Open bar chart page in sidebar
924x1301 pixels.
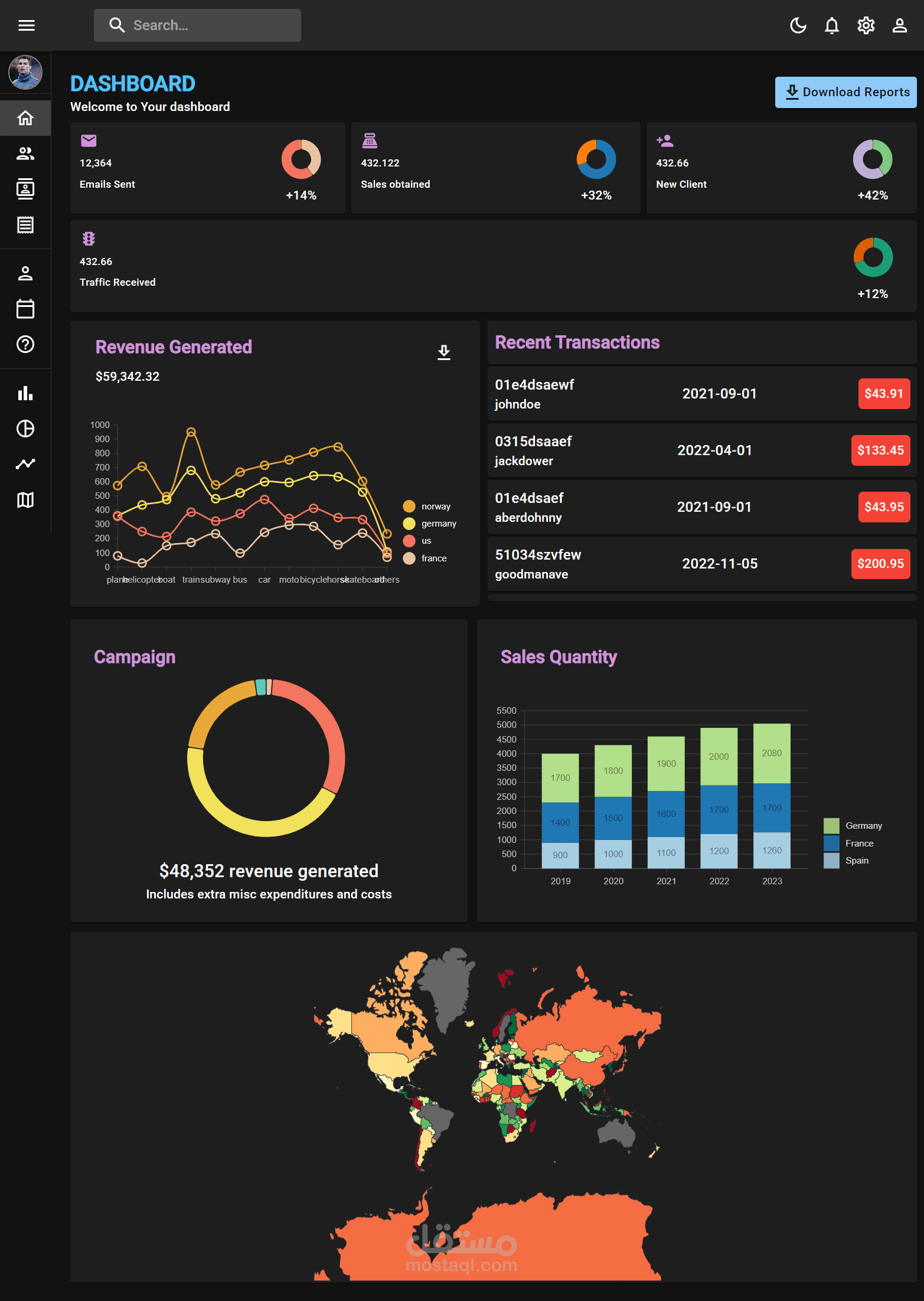coord(25,393)
